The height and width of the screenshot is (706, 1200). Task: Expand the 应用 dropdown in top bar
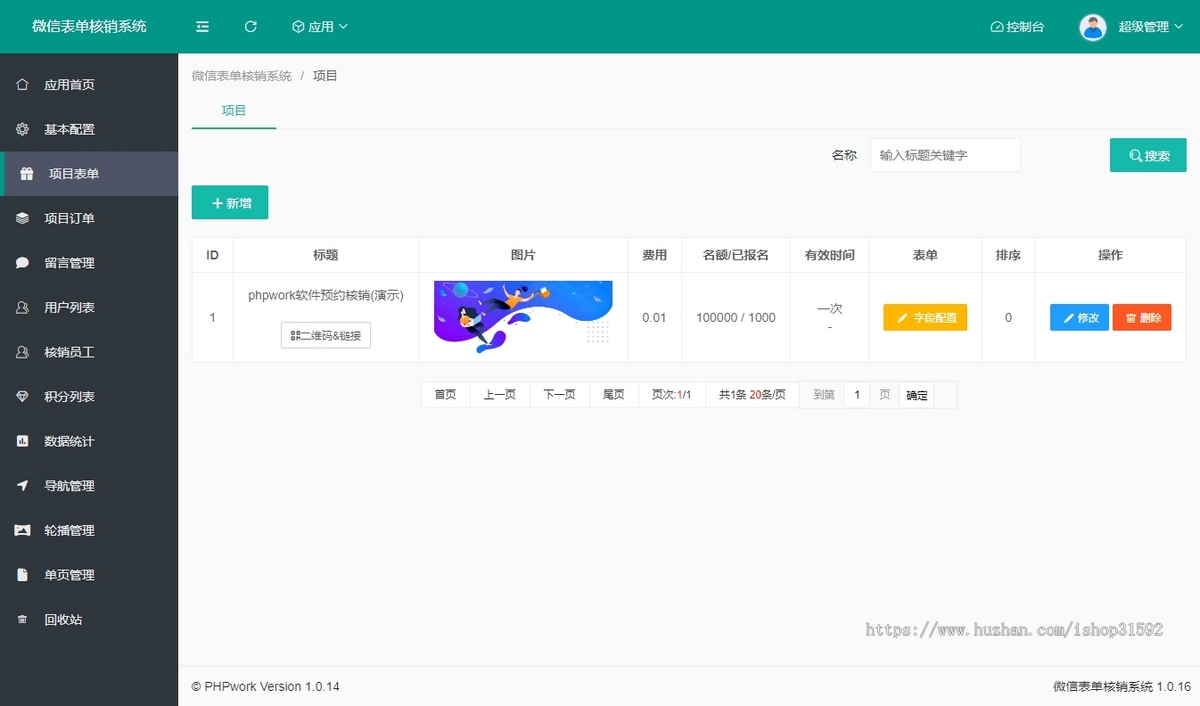(x=320, y=27)
